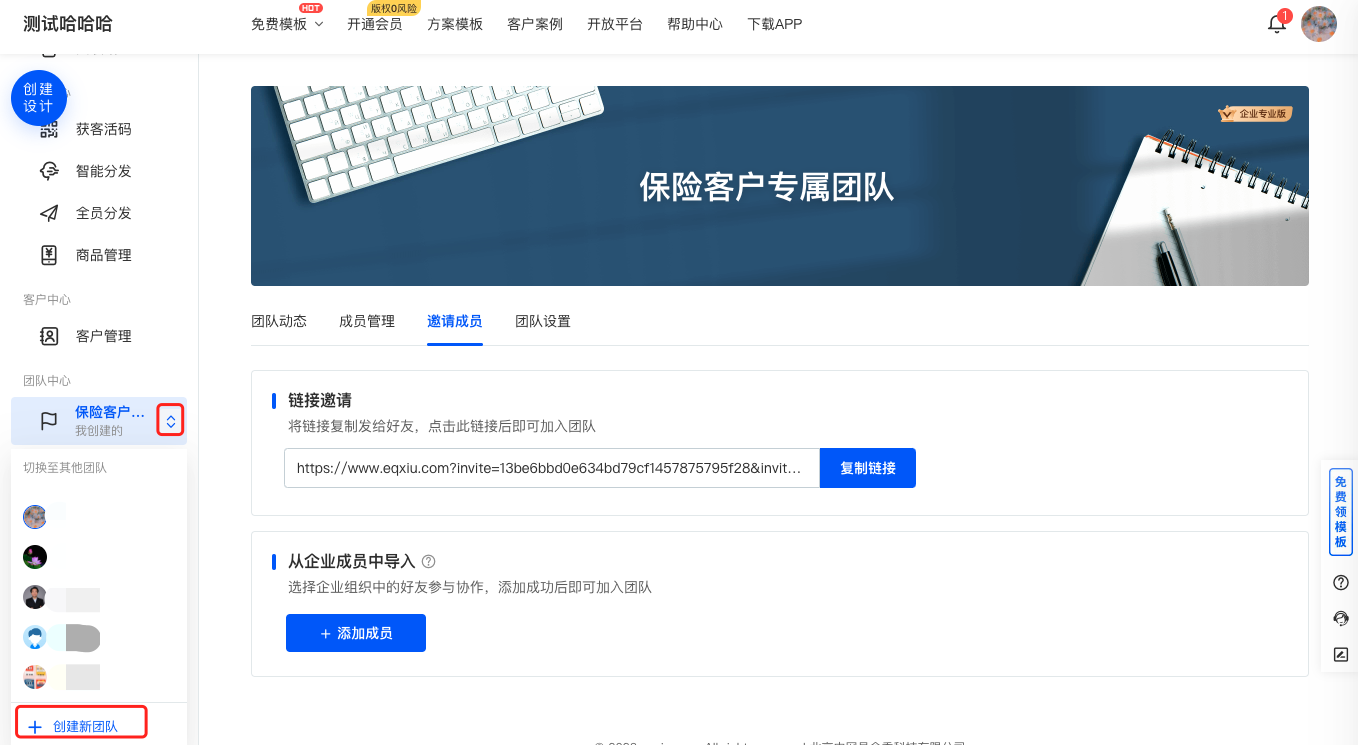Click the 创建设计 round button
1358x745 pixels.
(x=39, y=98)
